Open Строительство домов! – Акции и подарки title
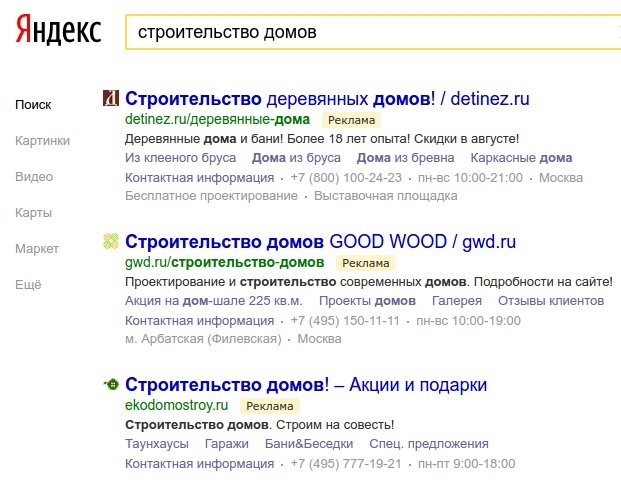 click(306, 385)
